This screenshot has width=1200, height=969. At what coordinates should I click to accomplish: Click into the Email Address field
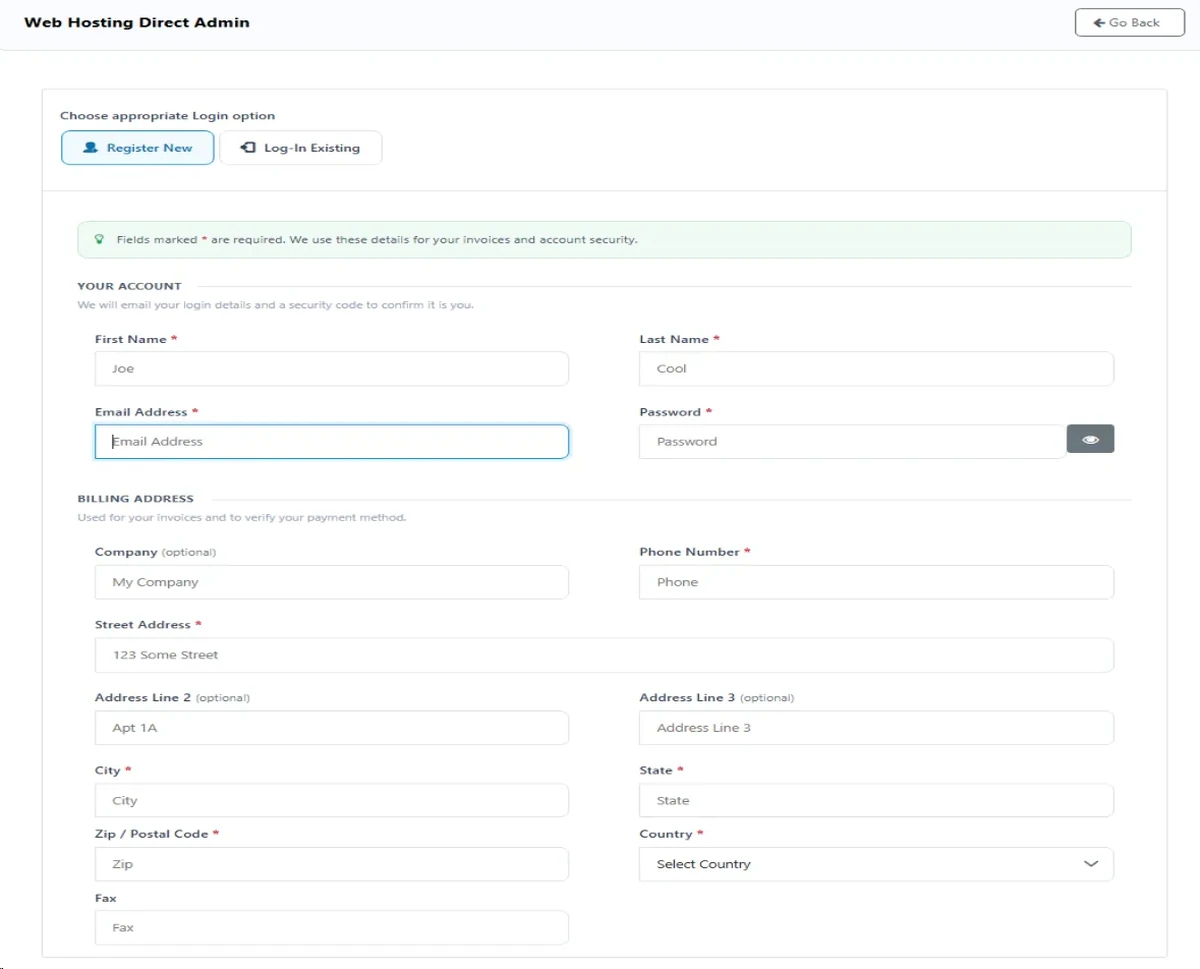point(332,441)
